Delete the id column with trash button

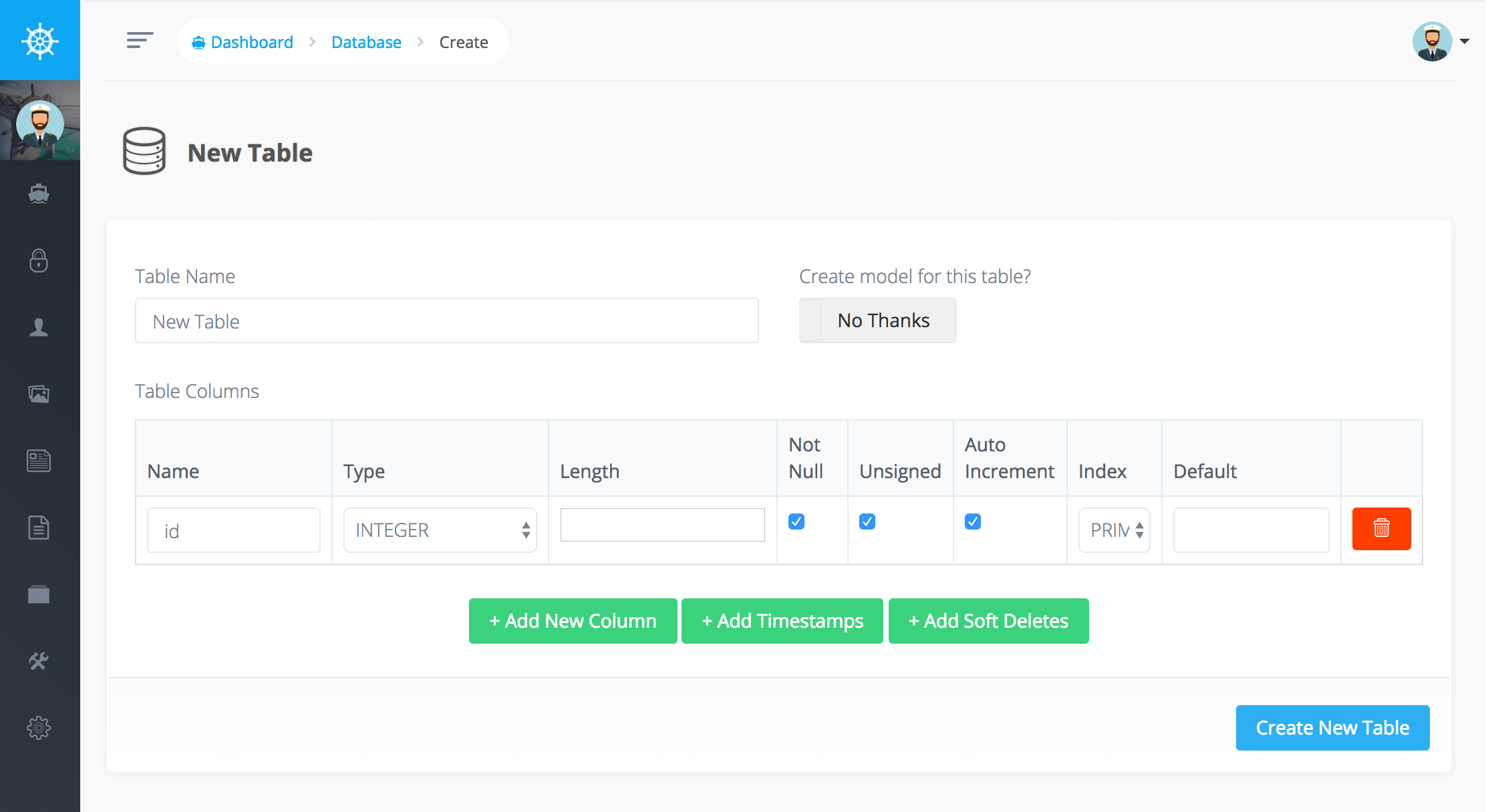pos(1381,529)
